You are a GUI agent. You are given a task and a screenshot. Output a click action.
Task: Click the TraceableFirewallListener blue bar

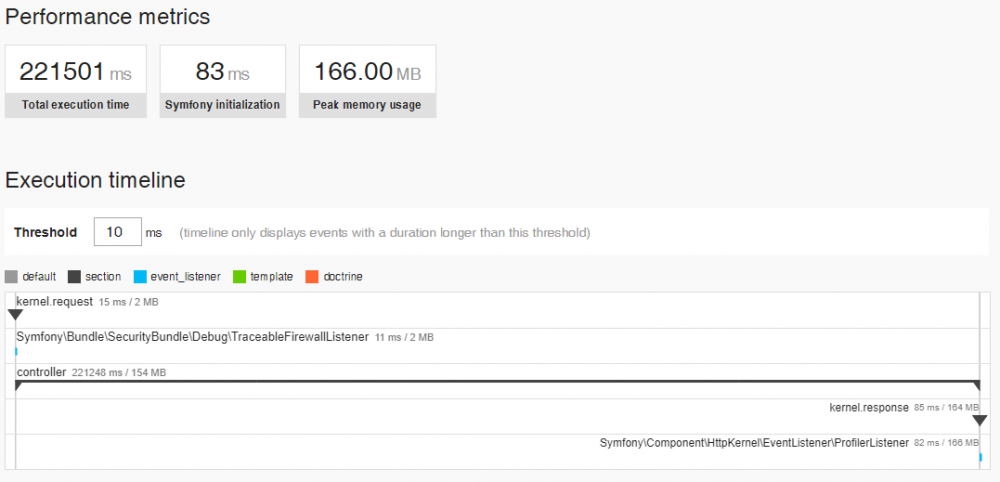click(16, 351)
